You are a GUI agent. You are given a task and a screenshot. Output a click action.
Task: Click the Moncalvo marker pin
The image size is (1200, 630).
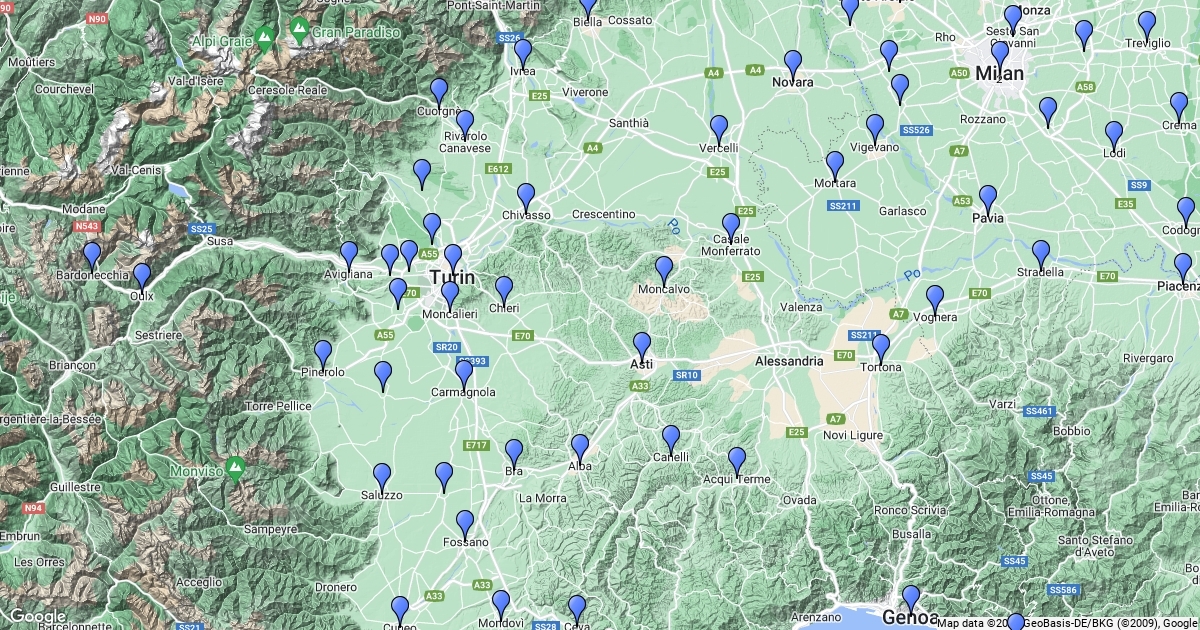[x=664, y=272]
